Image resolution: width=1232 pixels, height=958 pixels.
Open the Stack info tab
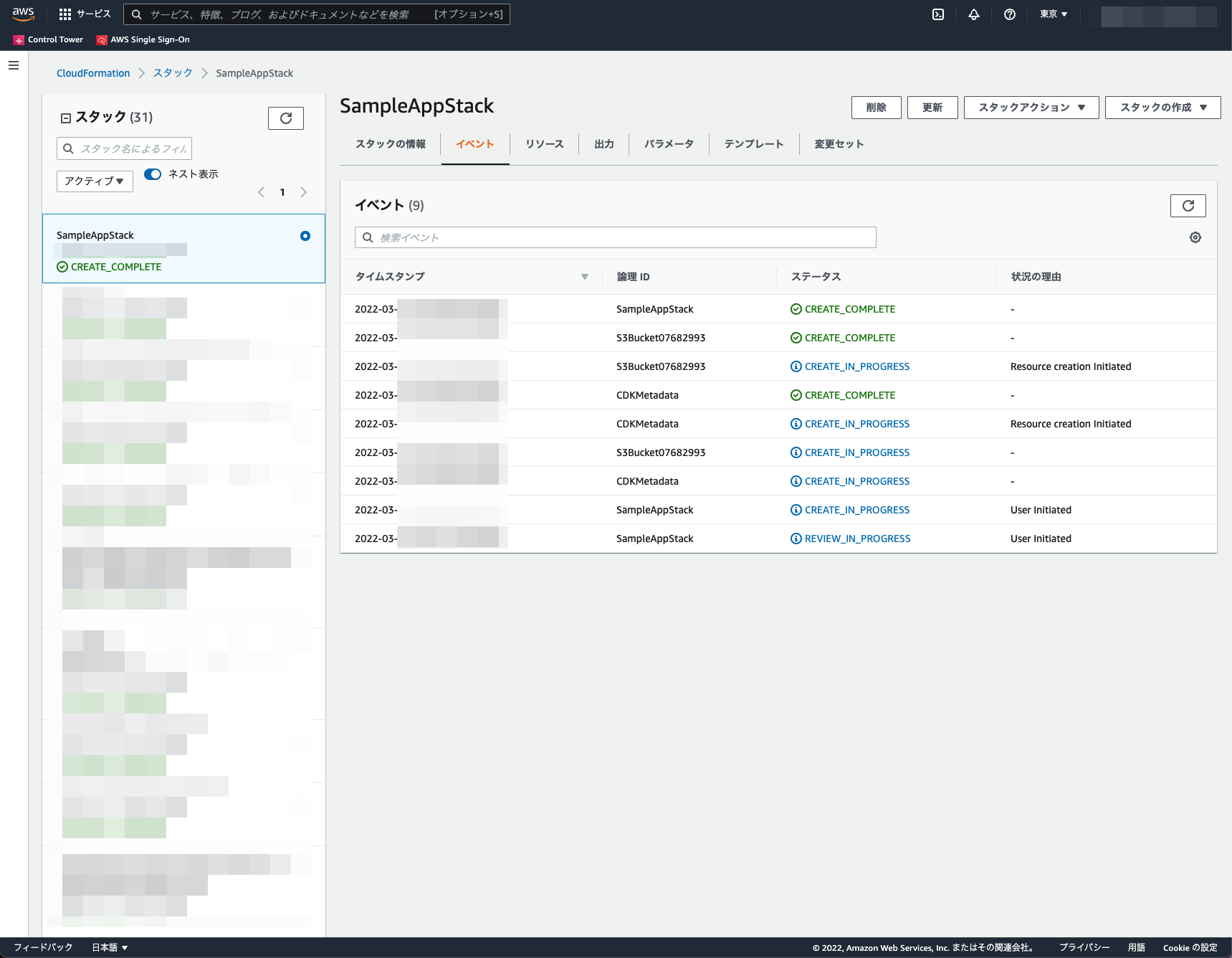coord(391,144)
